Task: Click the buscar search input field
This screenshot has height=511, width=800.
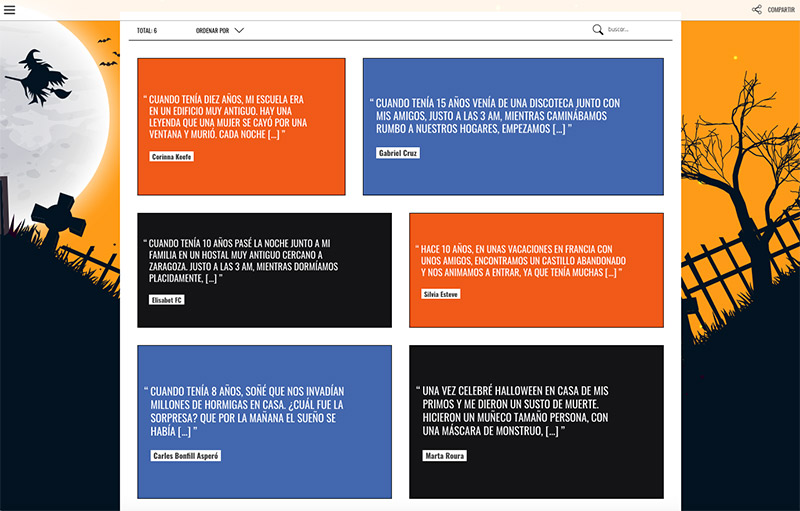Action: [x=635, y=30]
